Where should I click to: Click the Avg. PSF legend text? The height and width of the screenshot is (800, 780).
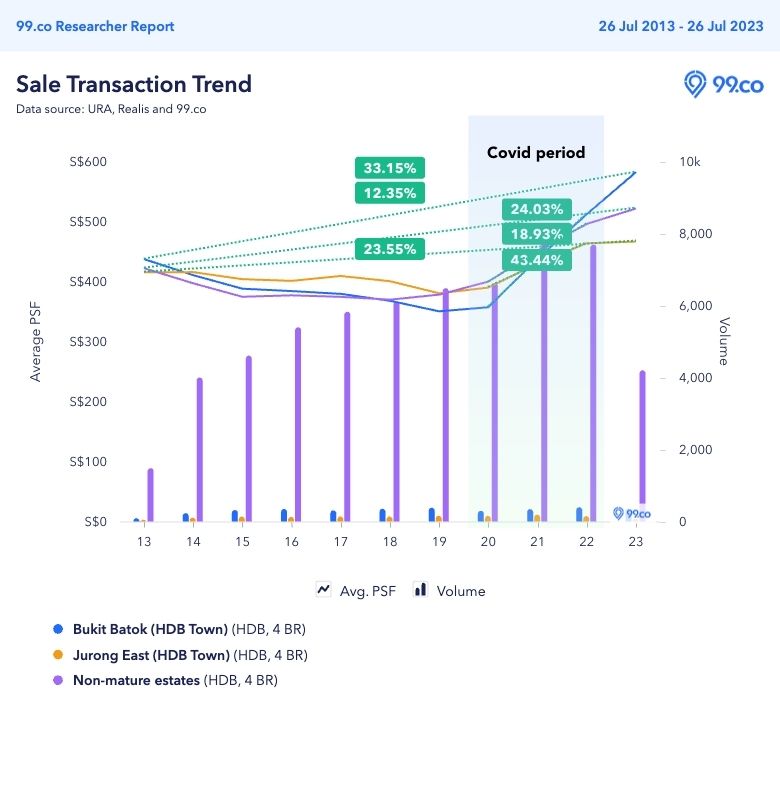(x=368, y=591)
